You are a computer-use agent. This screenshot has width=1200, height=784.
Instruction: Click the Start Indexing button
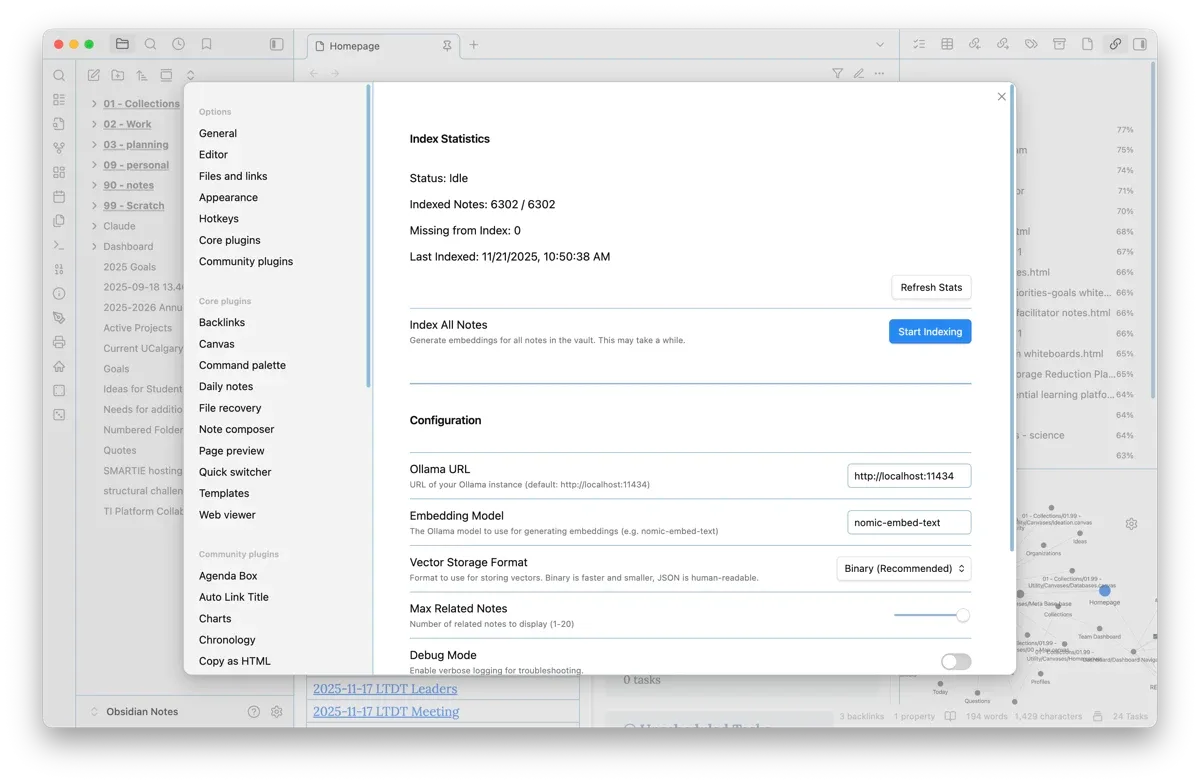[x=930, y=332]
